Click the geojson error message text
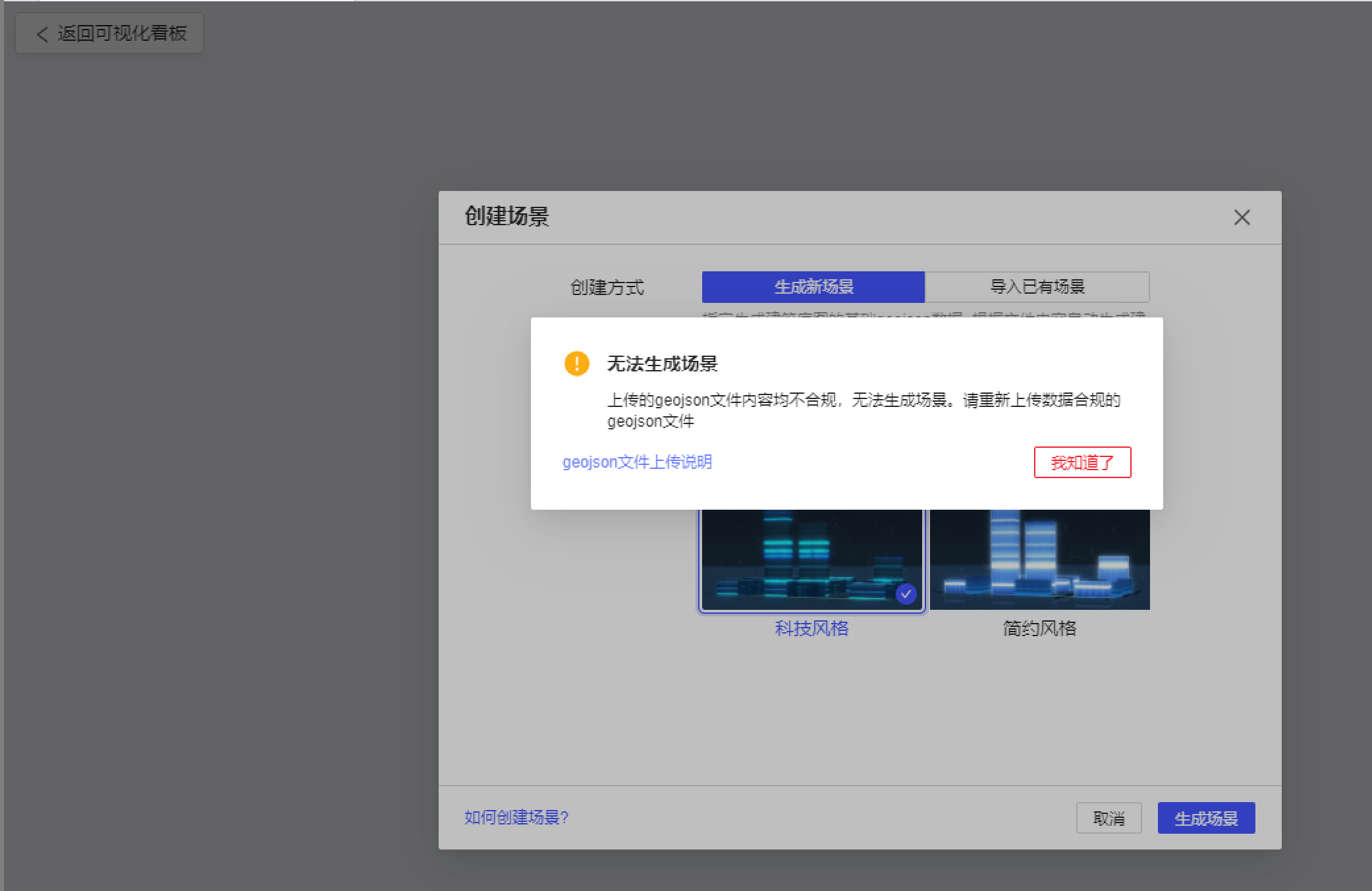 pos(864,410)
